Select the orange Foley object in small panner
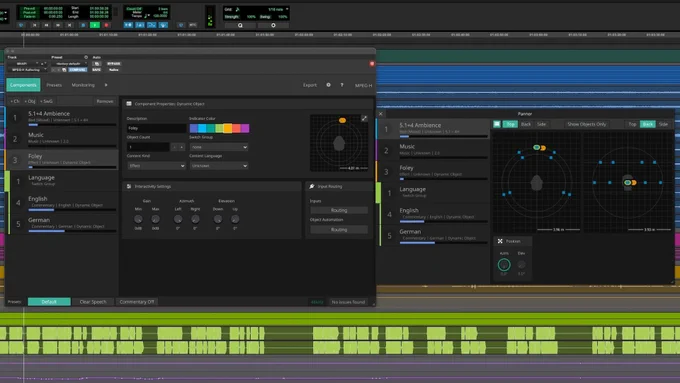Screen dimensions: 680x383 pos(342,120)
